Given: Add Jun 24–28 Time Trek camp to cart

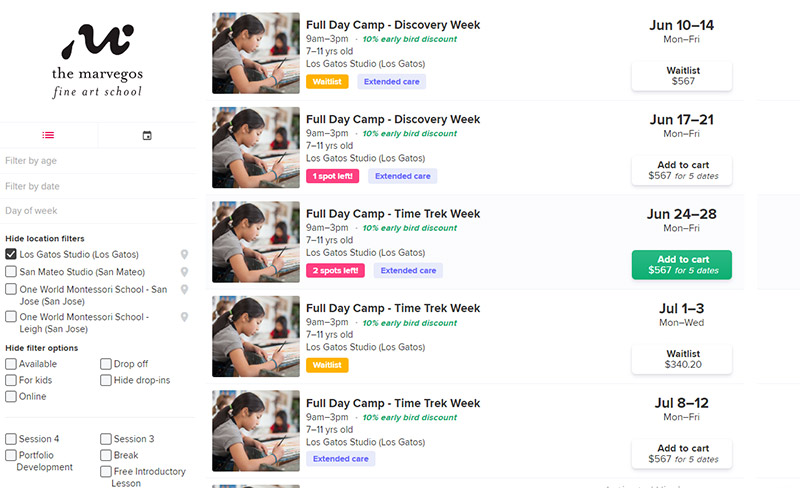Looking at the screenshot, I should (x=682, y=265).
